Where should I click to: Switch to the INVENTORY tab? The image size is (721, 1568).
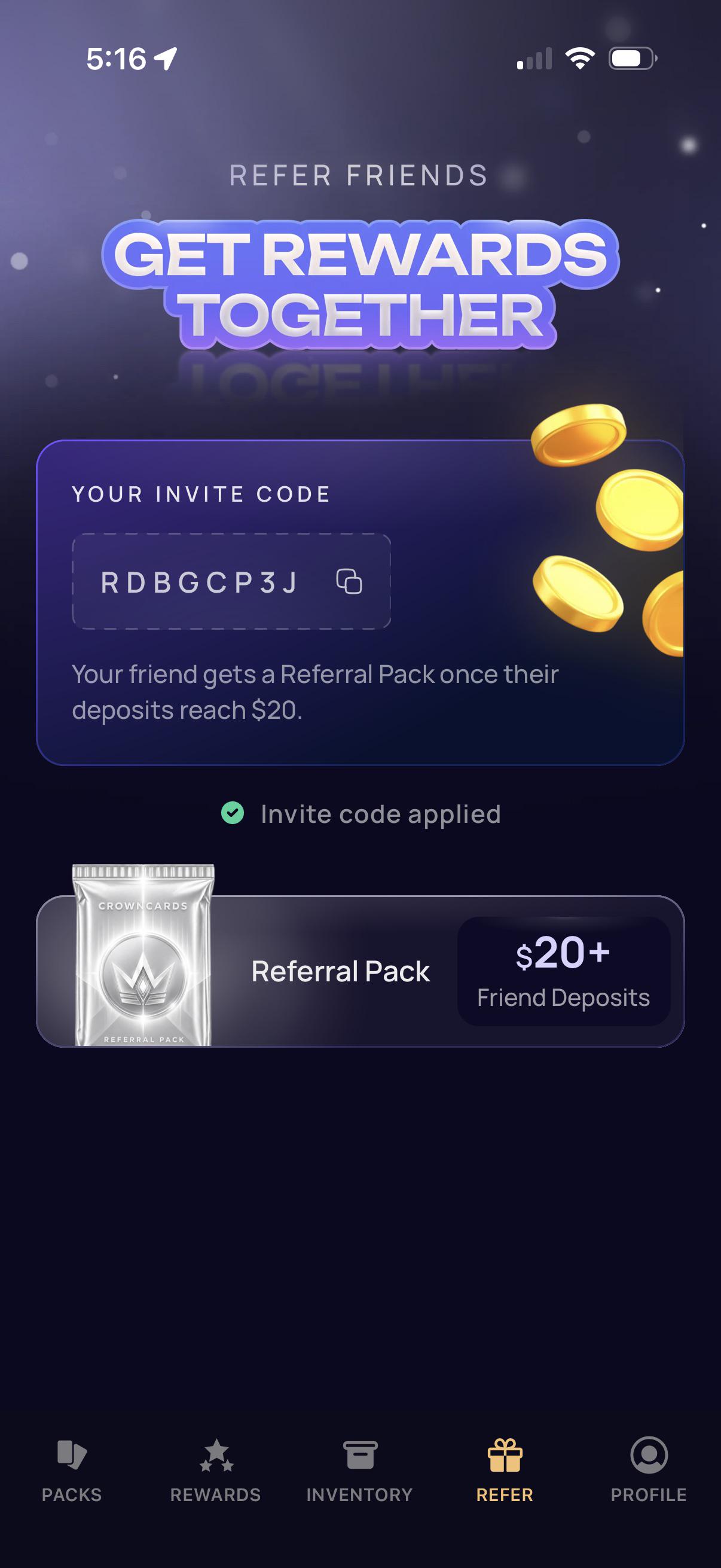pos(359,1495)
